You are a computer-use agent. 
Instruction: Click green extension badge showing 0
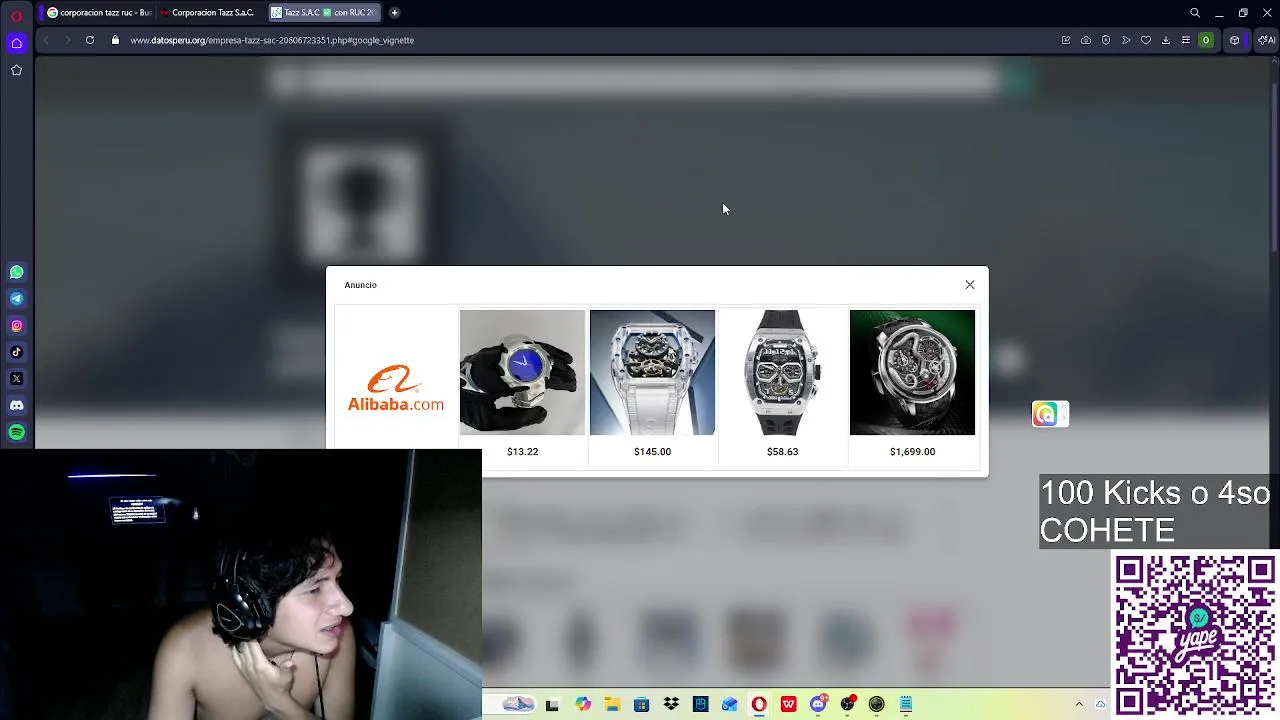(1206, 40)
